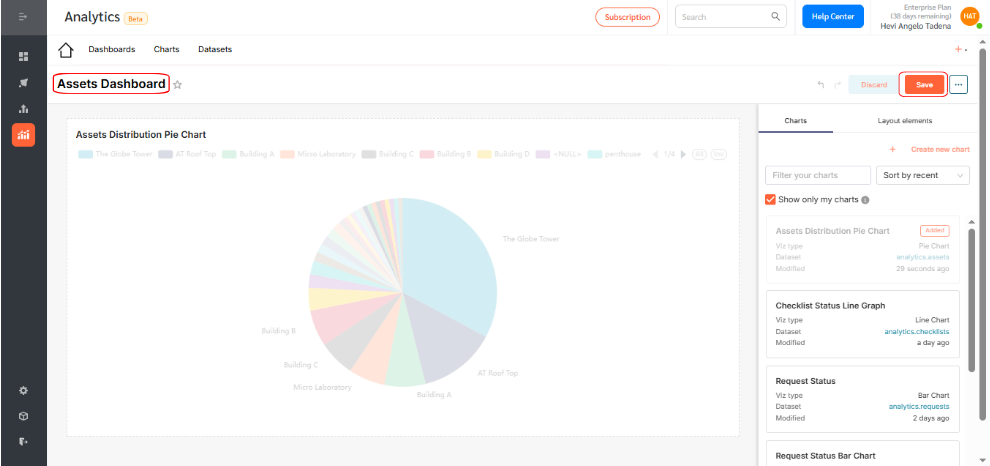Go to Analytics home icon

66,49
